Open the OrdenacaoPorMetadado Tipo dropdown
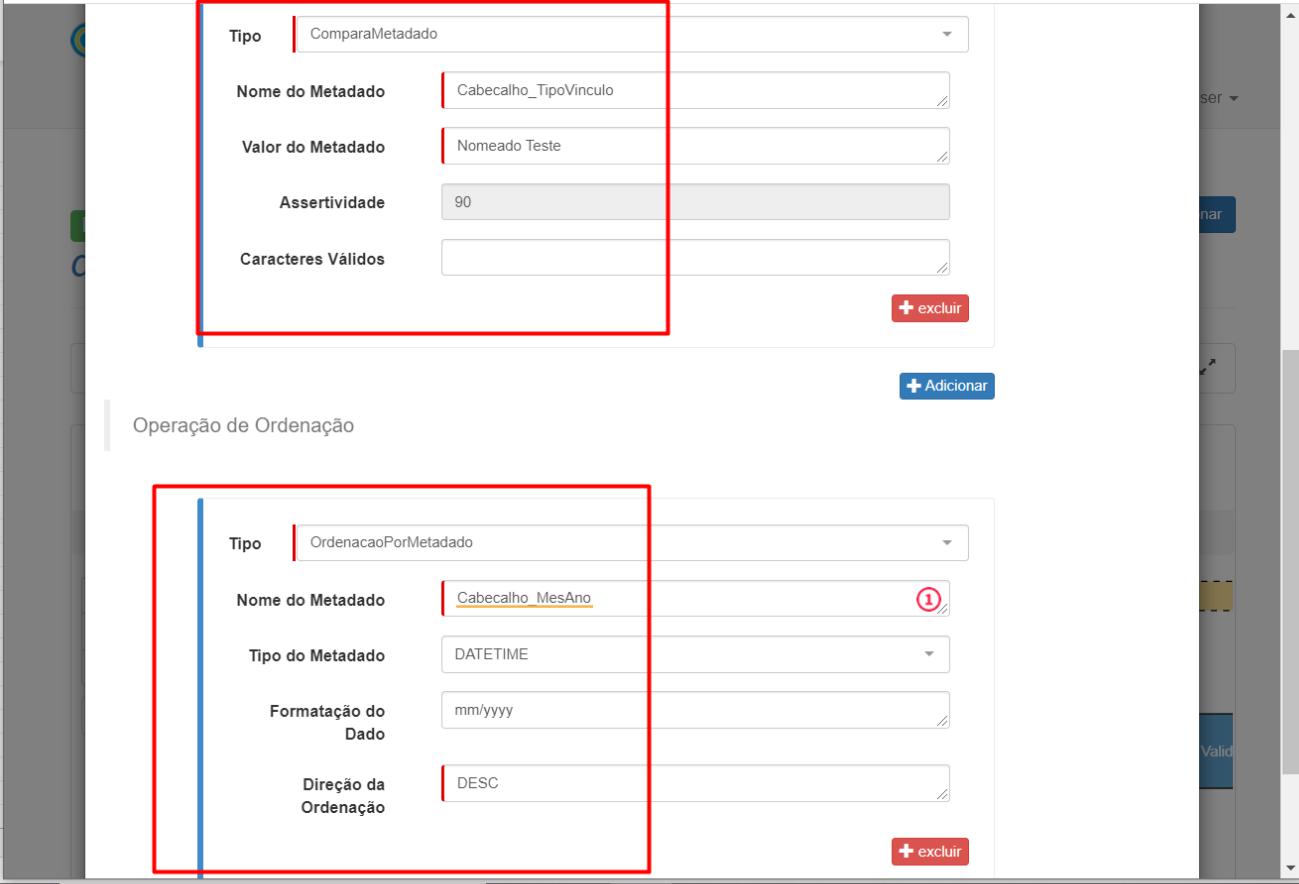Image resolution: width=1299 pixels, height=884 pixels. 630,542
